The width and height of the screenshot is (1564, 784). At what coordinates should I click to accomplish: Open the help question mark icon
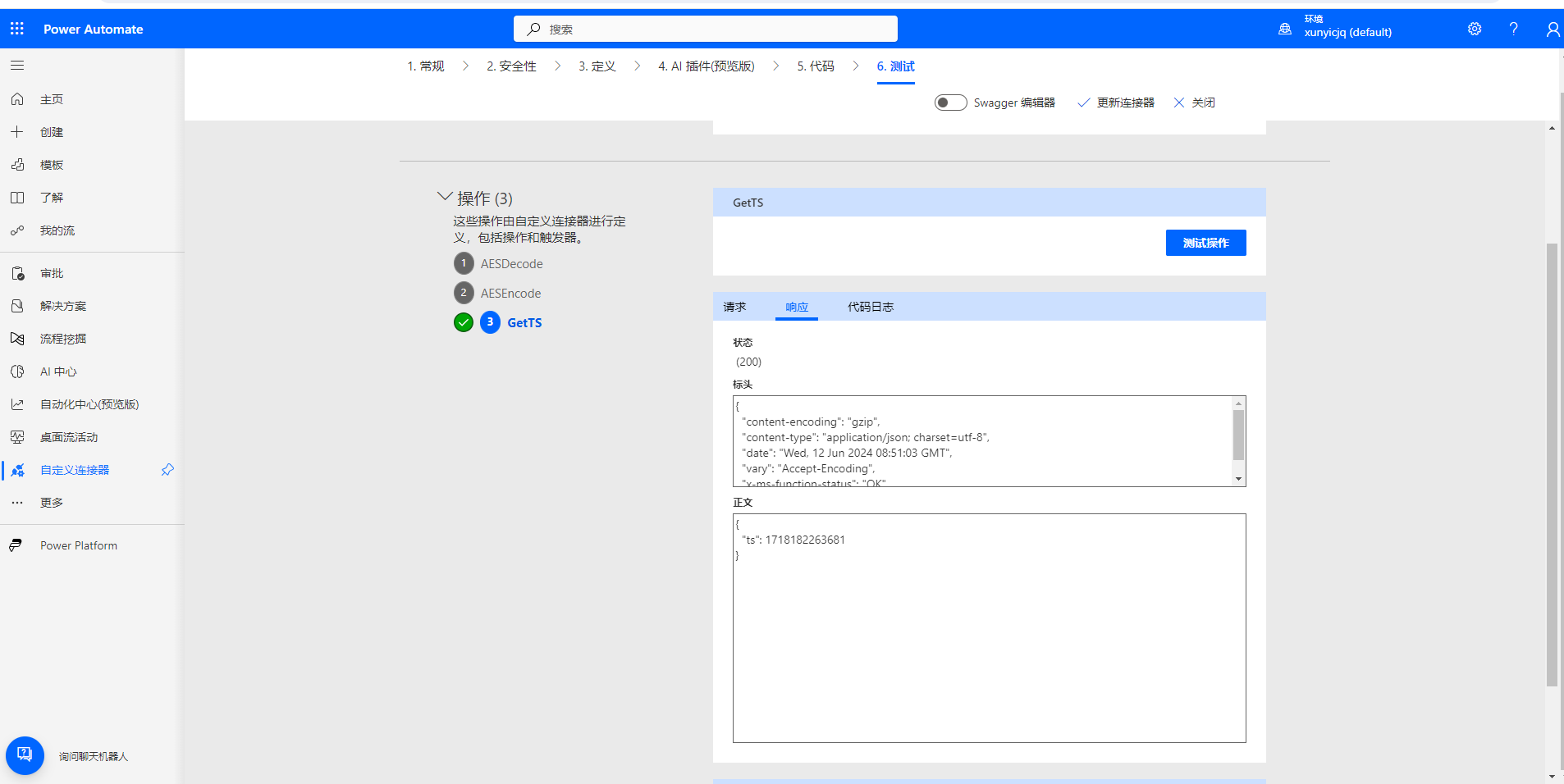pos(1513,29)
